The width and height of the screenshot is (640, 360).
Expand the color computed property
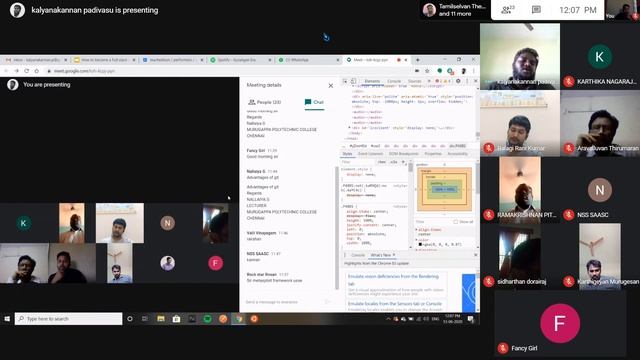coord(417,240)
